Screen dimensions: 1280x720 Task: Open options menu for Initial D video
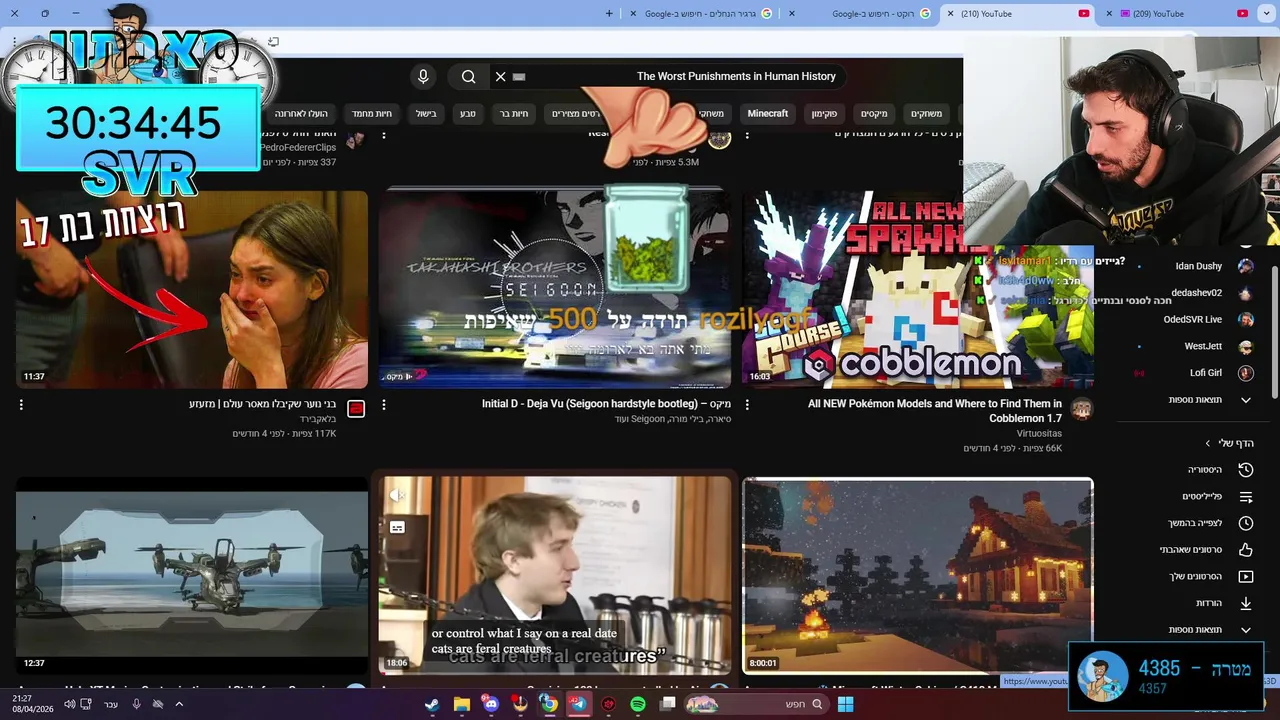(384, 405)
